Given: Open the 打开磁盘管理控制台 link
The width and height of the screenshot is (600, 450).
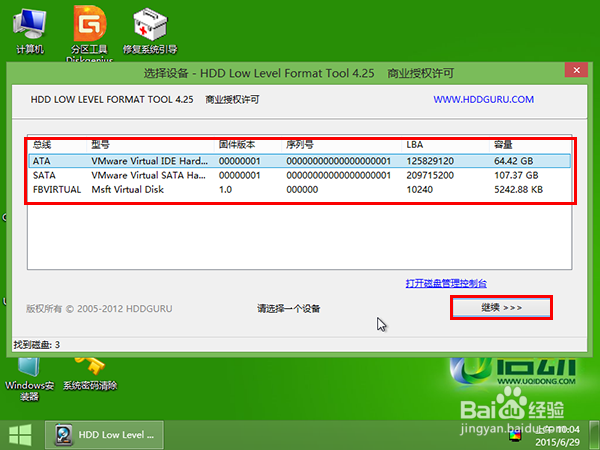Looking at the screenshot, I should [x=446, y=284].
